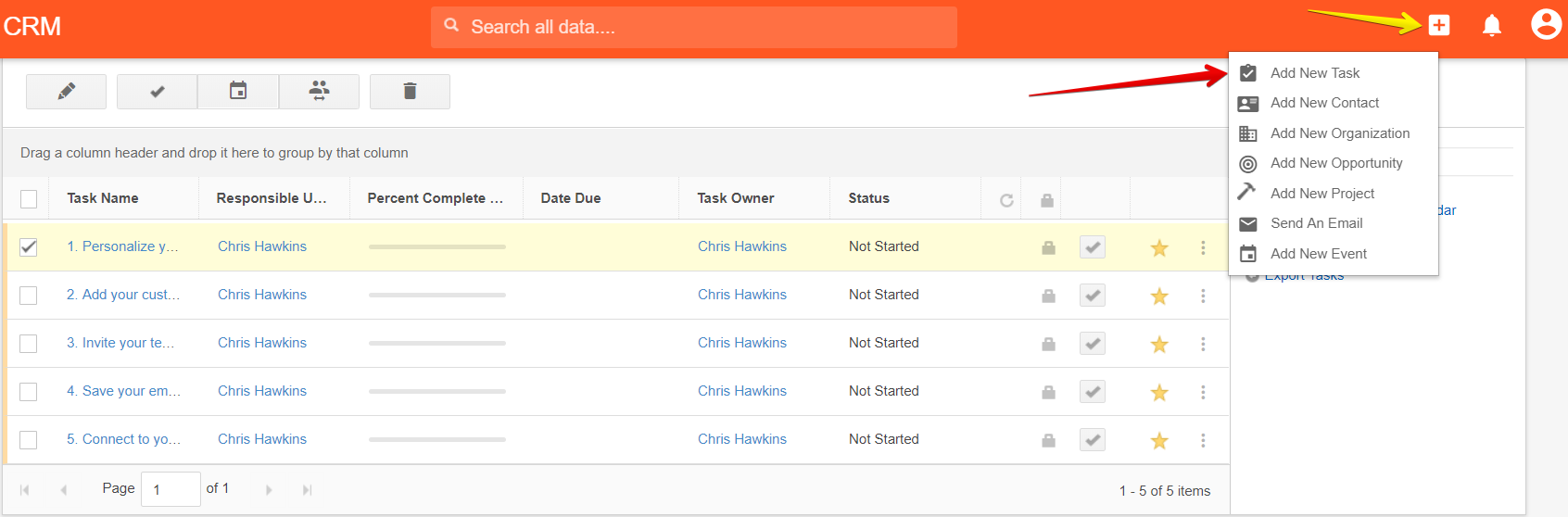Open the notifications bell
The image size is (1568, 517).
(x=1492, y=25)
